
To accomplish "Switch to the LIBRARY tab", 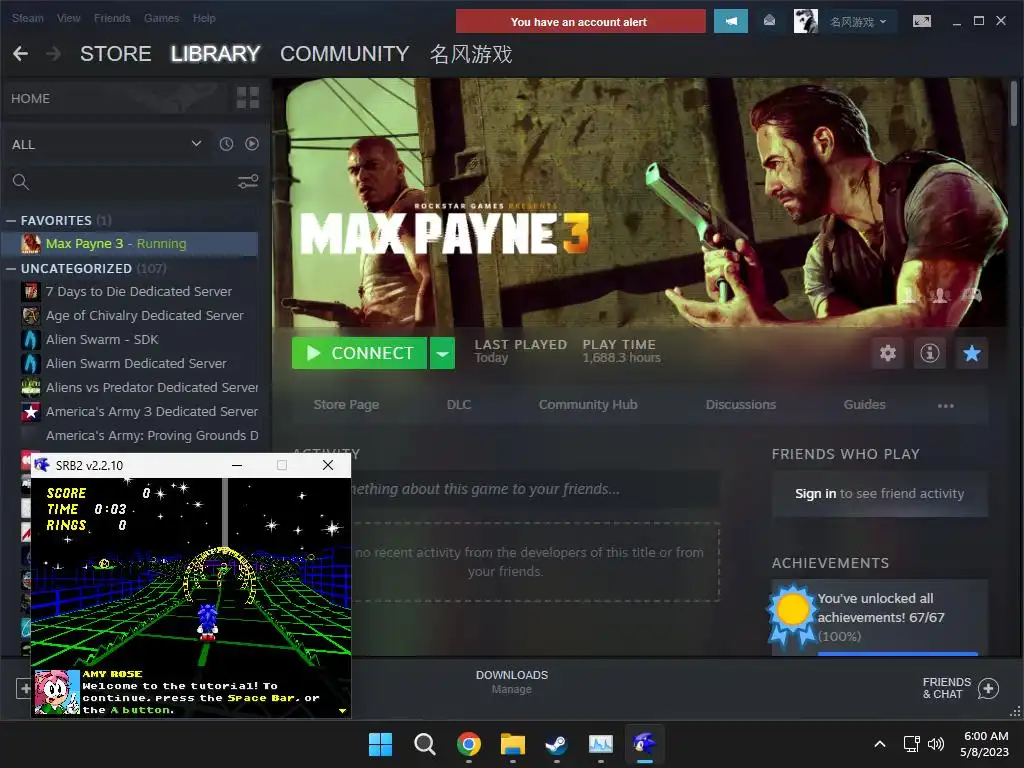I will [x=216, y=54].
